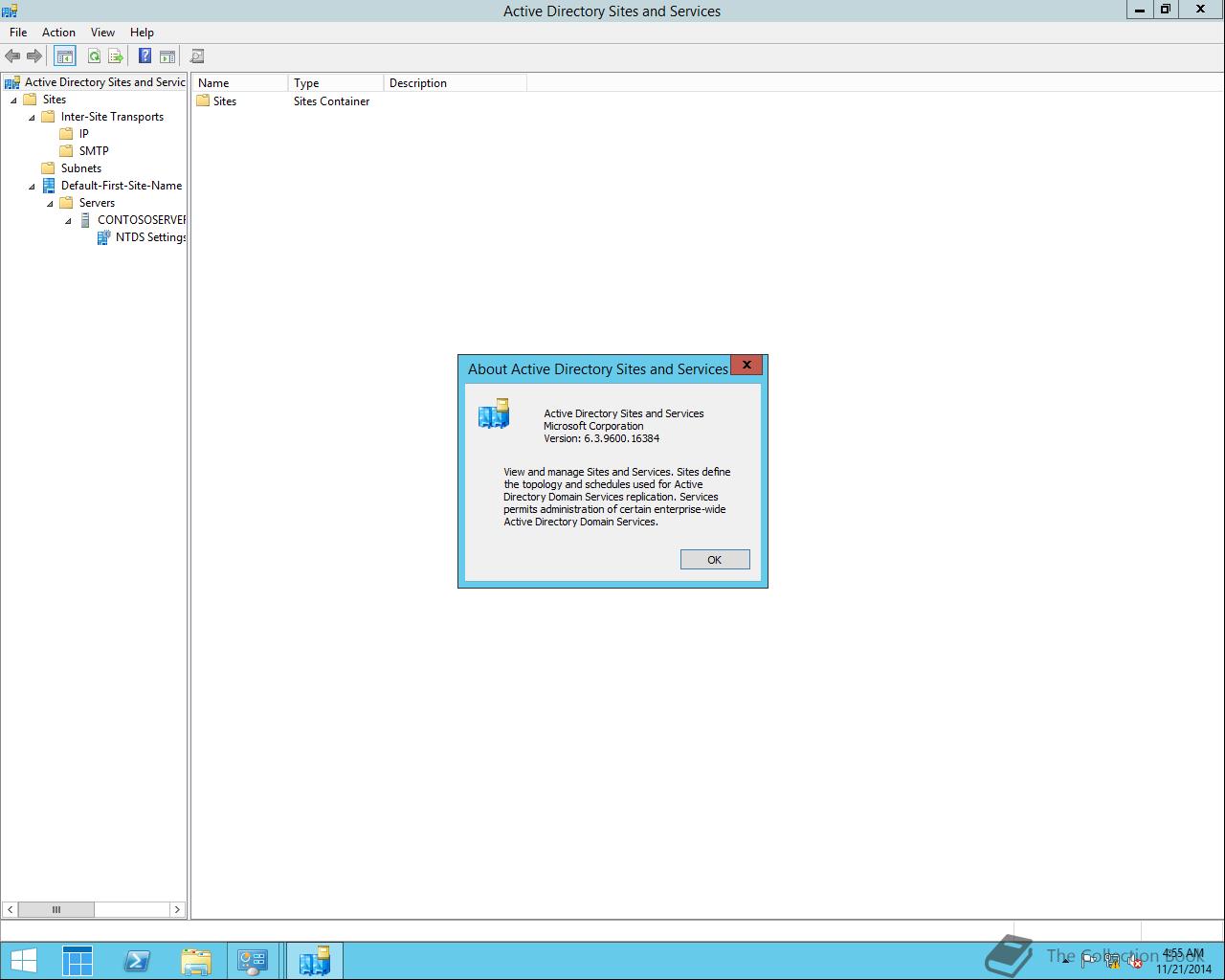1225x980 pixels.
Task: Click the title bar application icon
Action: coord(11,11)
